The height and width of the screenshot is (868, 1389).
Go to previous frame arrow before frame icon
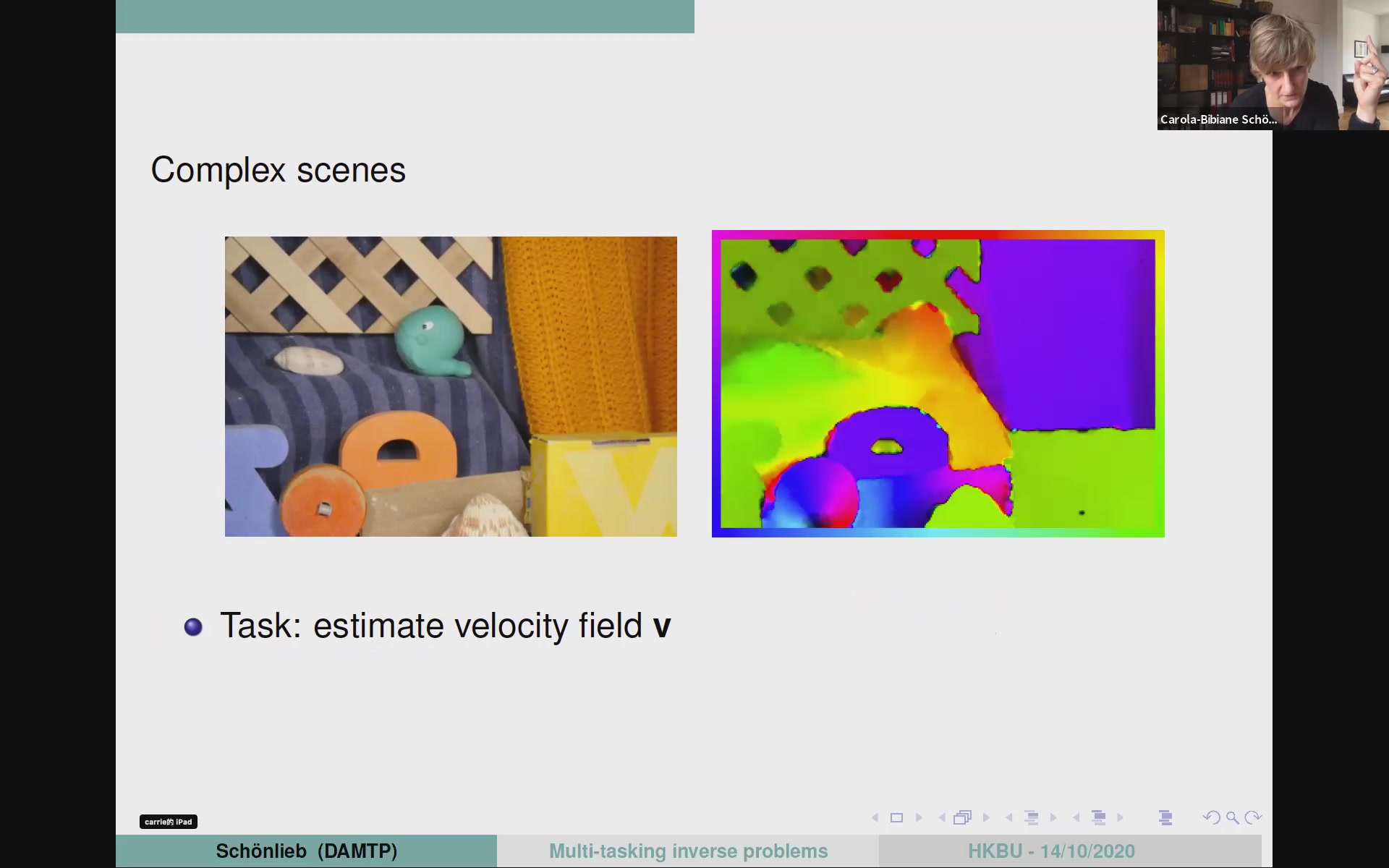coord(942,817)
